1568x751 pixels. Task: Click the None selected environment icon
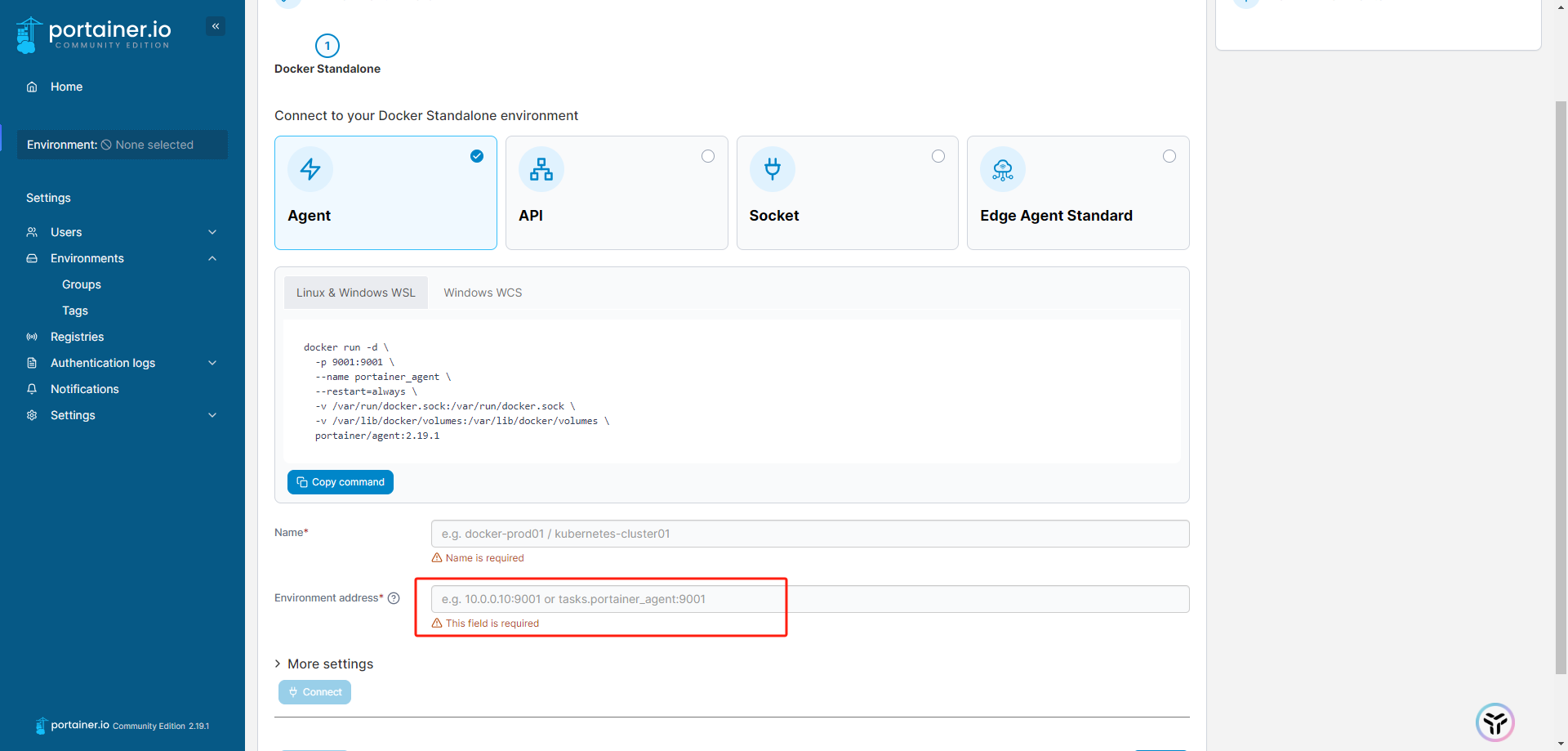pos(106,145)
